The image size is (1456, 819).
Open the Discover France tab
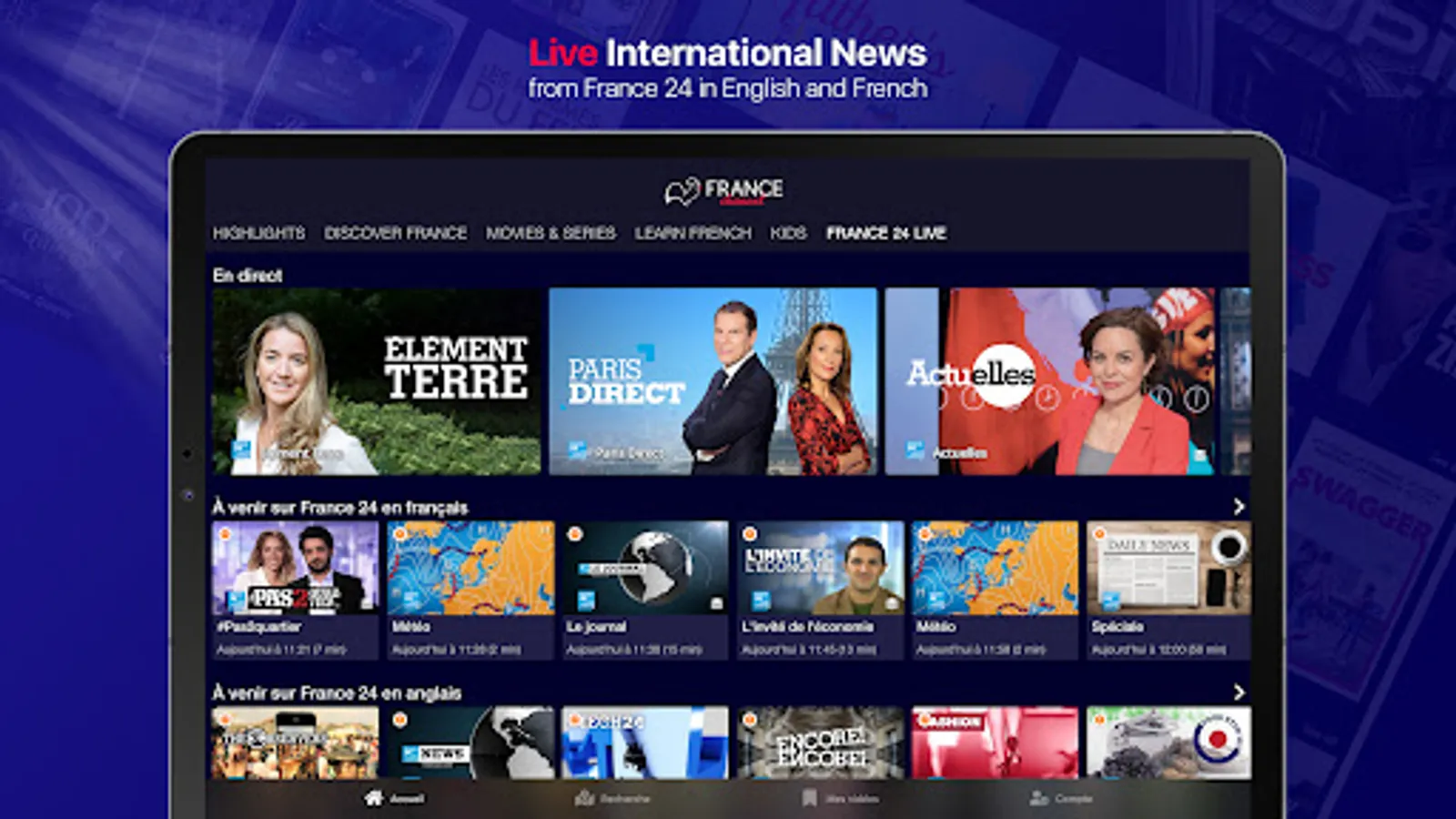396,233
